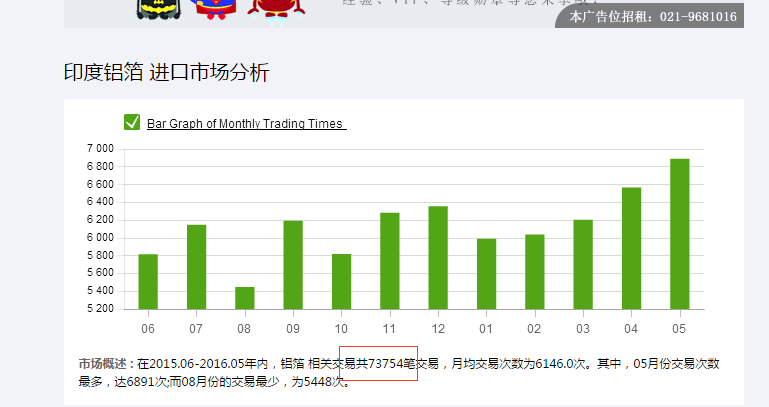Click the 市场概述 summary label
769x407 pixels.
tap(105, 364)
